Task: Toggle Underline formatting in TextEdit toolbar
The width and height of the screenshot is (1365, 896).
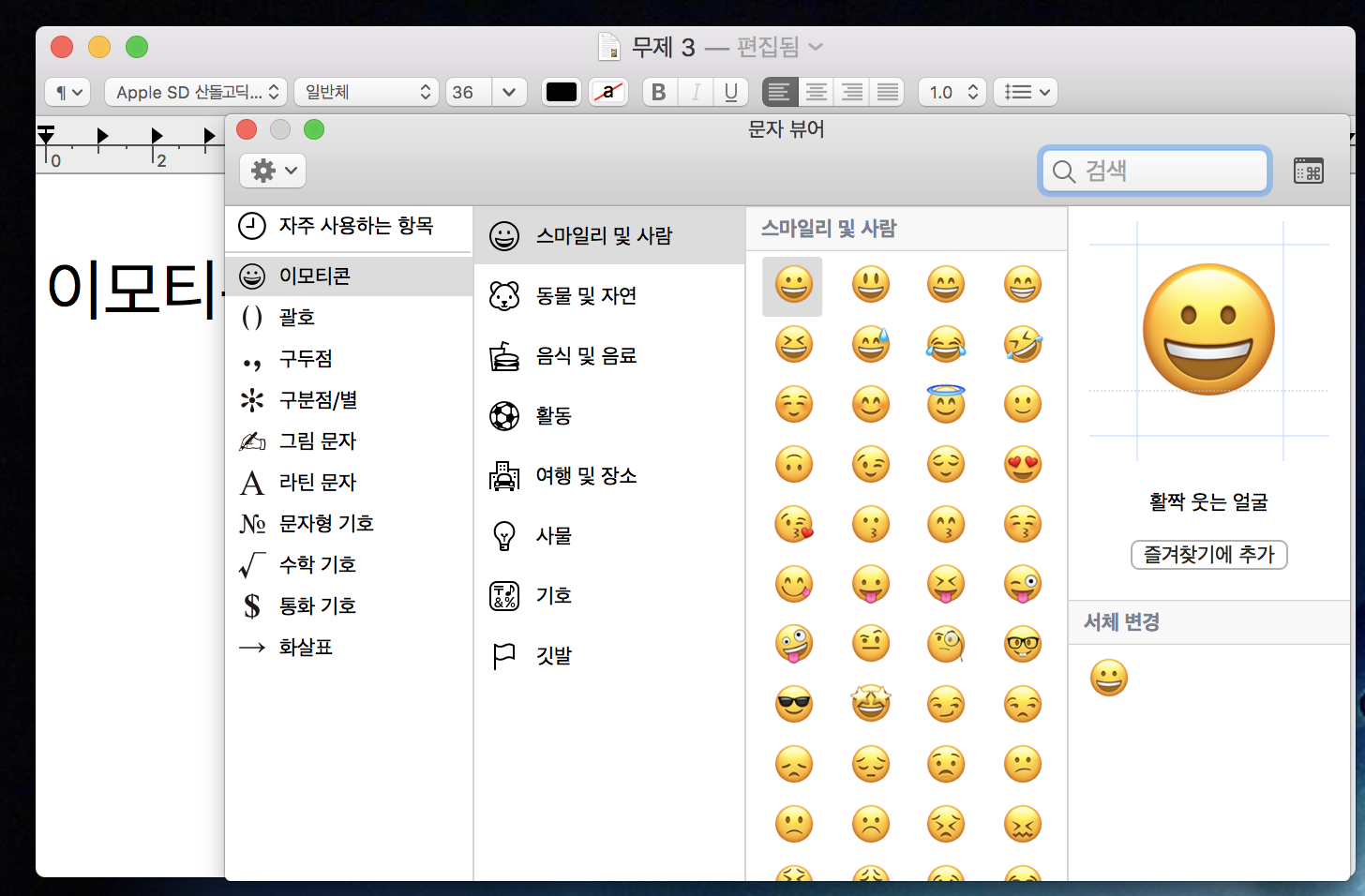Action: (731, 92)
